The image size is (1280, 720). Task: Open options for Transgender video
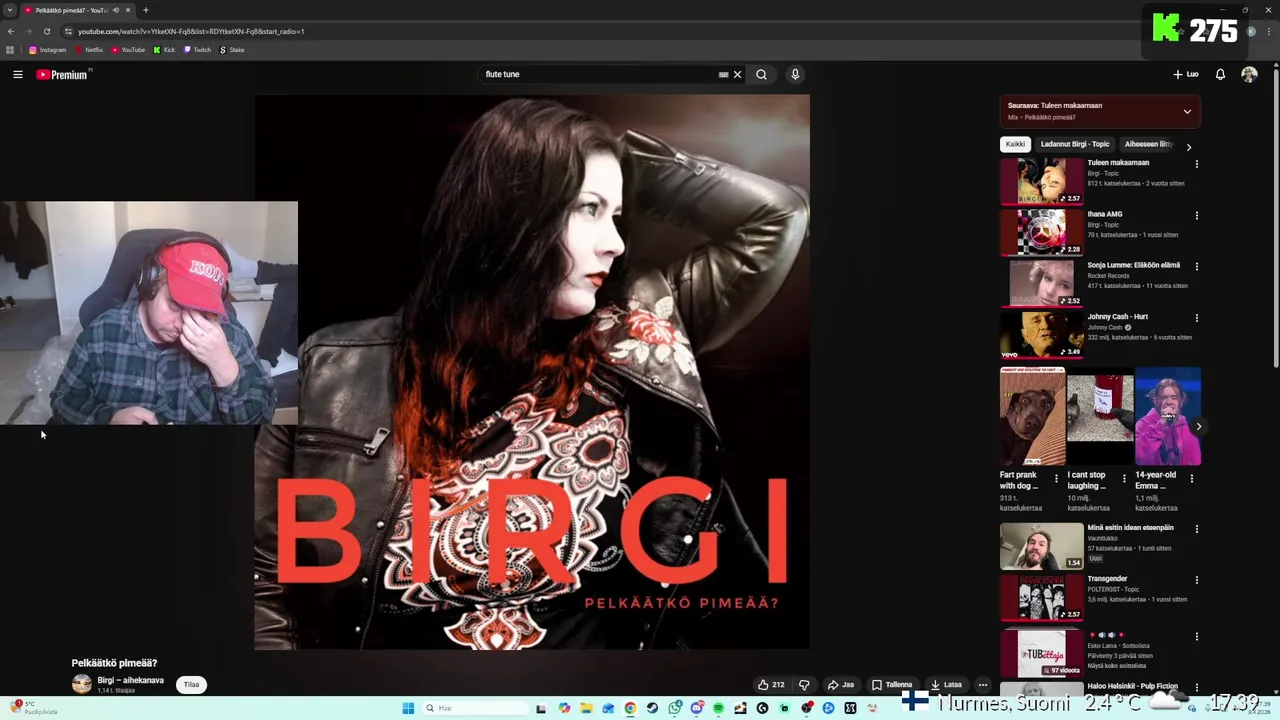pos(1196,580)
